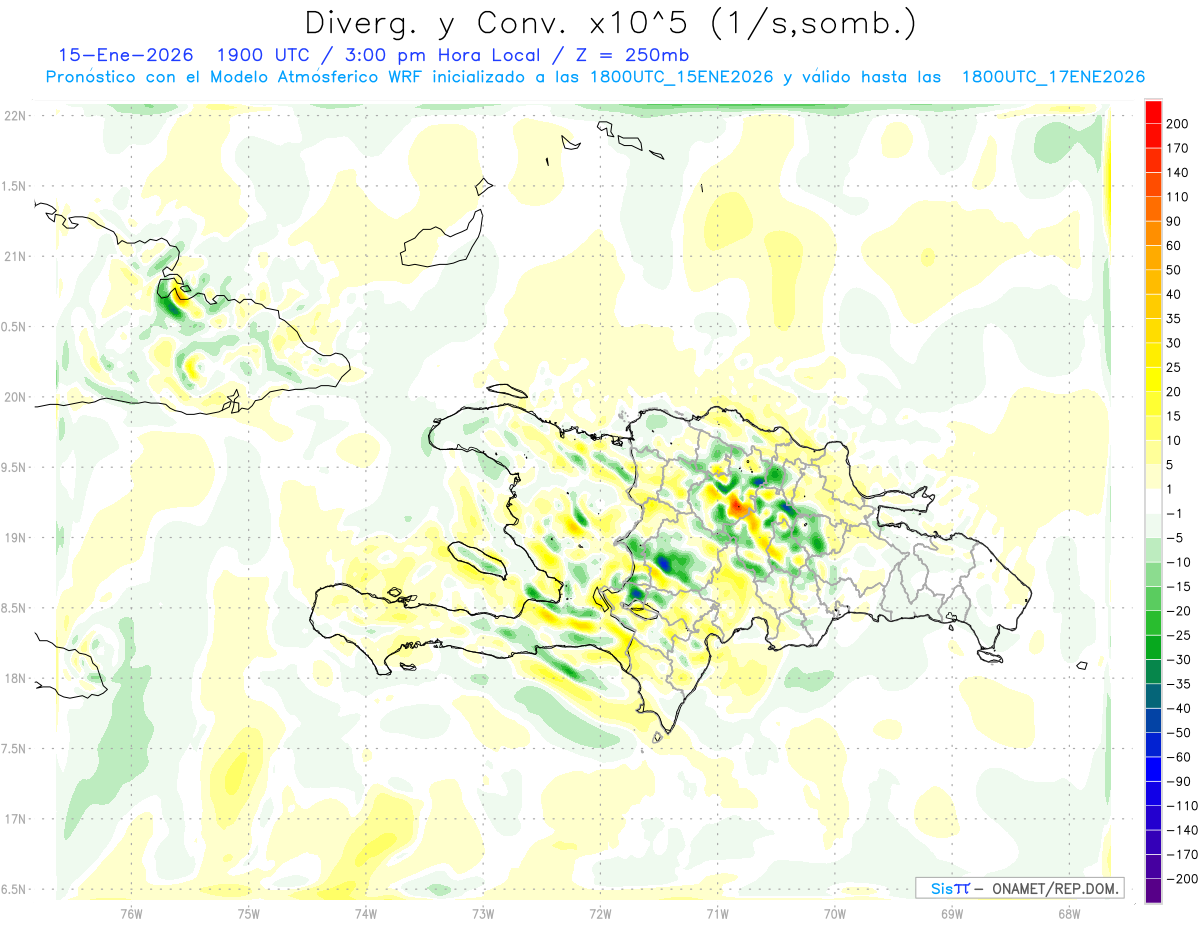This screenshot has height=927, width=1200.
Task: Click the '72W' longitude label
Action: [x=600, y=914]
